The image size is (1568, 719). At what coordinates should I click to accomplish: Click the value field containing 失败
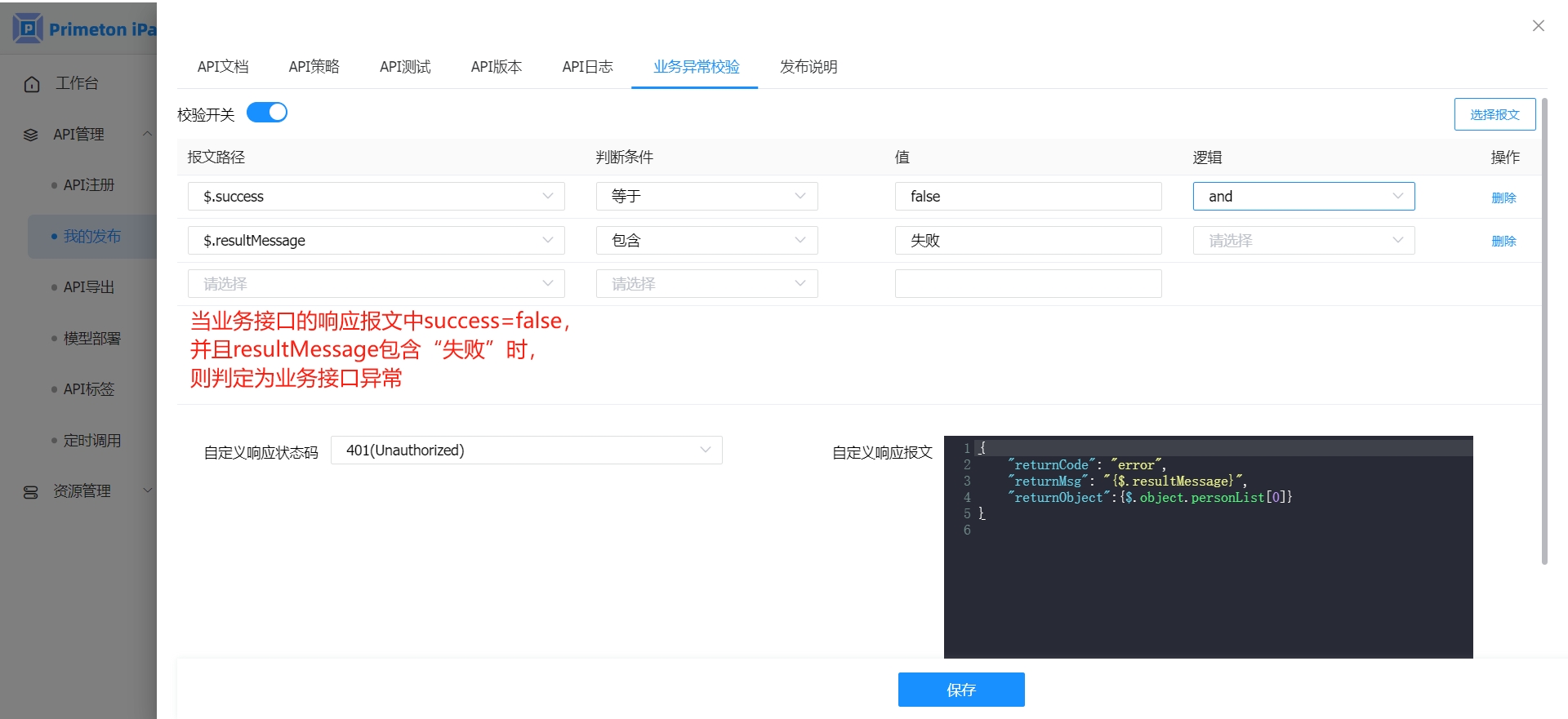click(x=1027, y=241)
